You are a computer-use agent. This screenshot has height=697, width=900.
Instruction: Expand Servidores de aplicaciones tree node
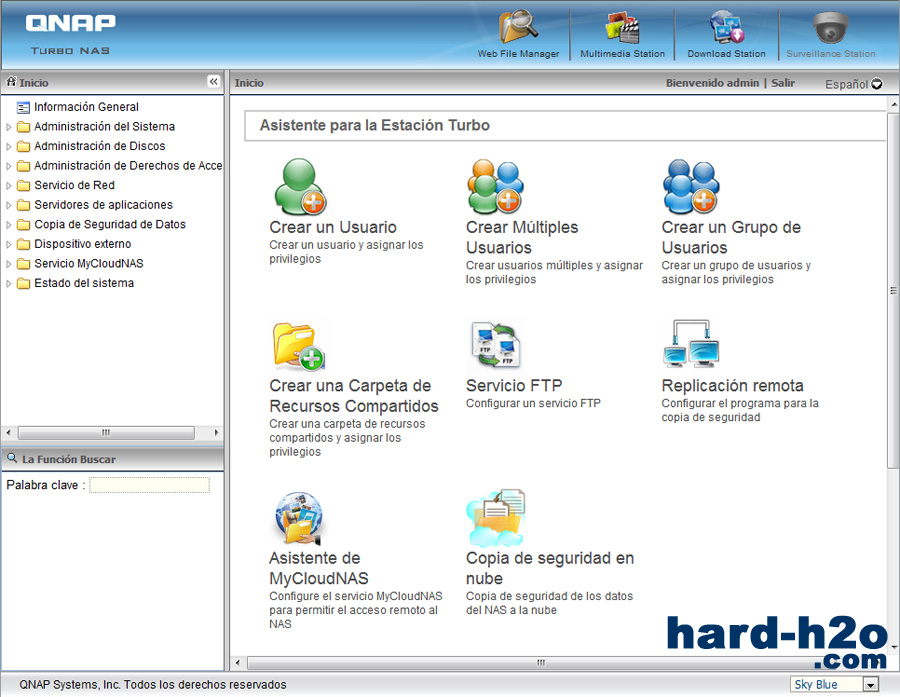coord(9,205)
